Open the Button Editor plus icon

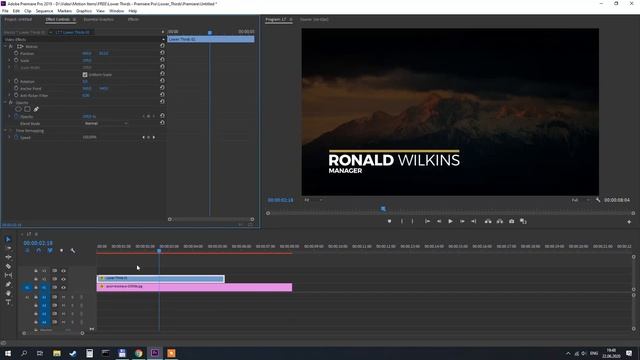tap(629, 222)
